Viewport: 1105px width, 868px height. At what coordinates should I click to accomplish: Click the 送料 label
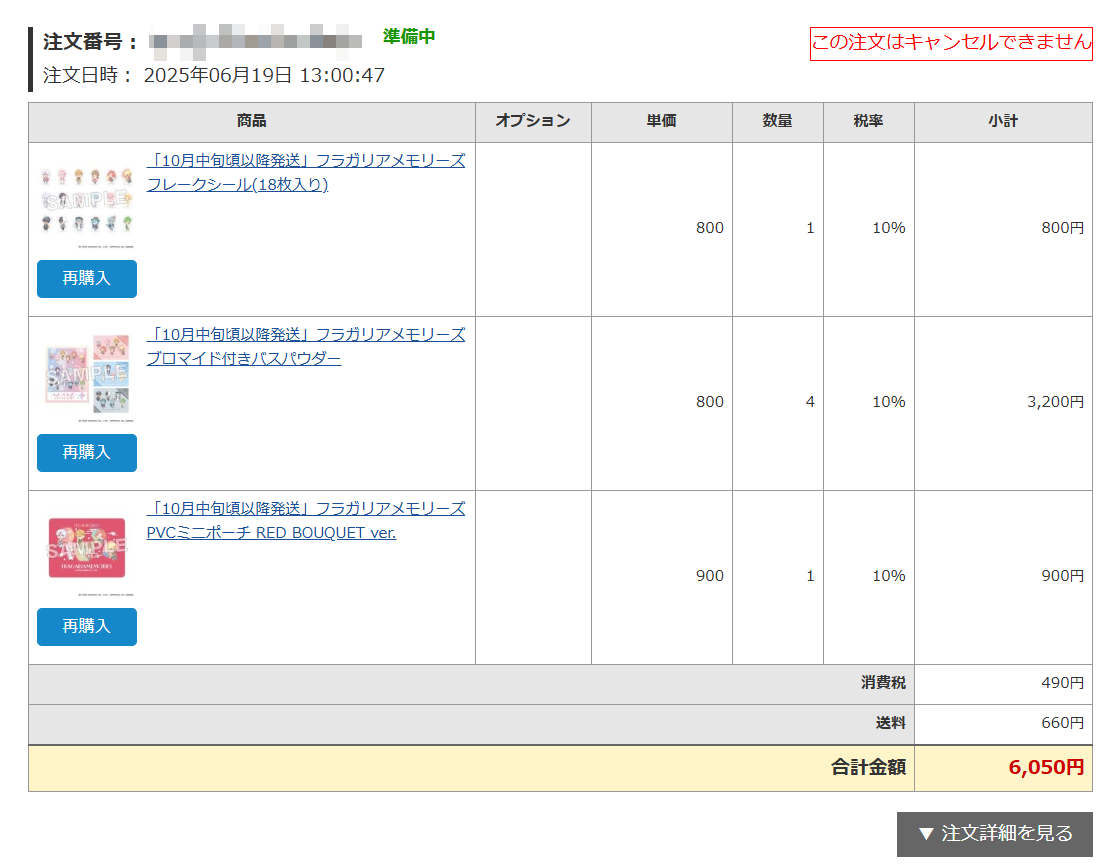click(891, 724)
